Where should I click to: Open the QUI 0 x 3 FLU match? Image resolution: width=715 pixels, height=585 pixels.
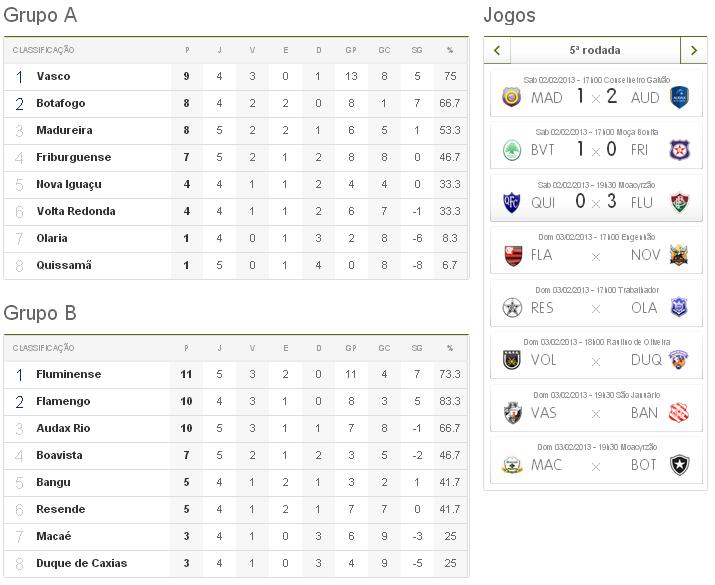coord(595,203)
